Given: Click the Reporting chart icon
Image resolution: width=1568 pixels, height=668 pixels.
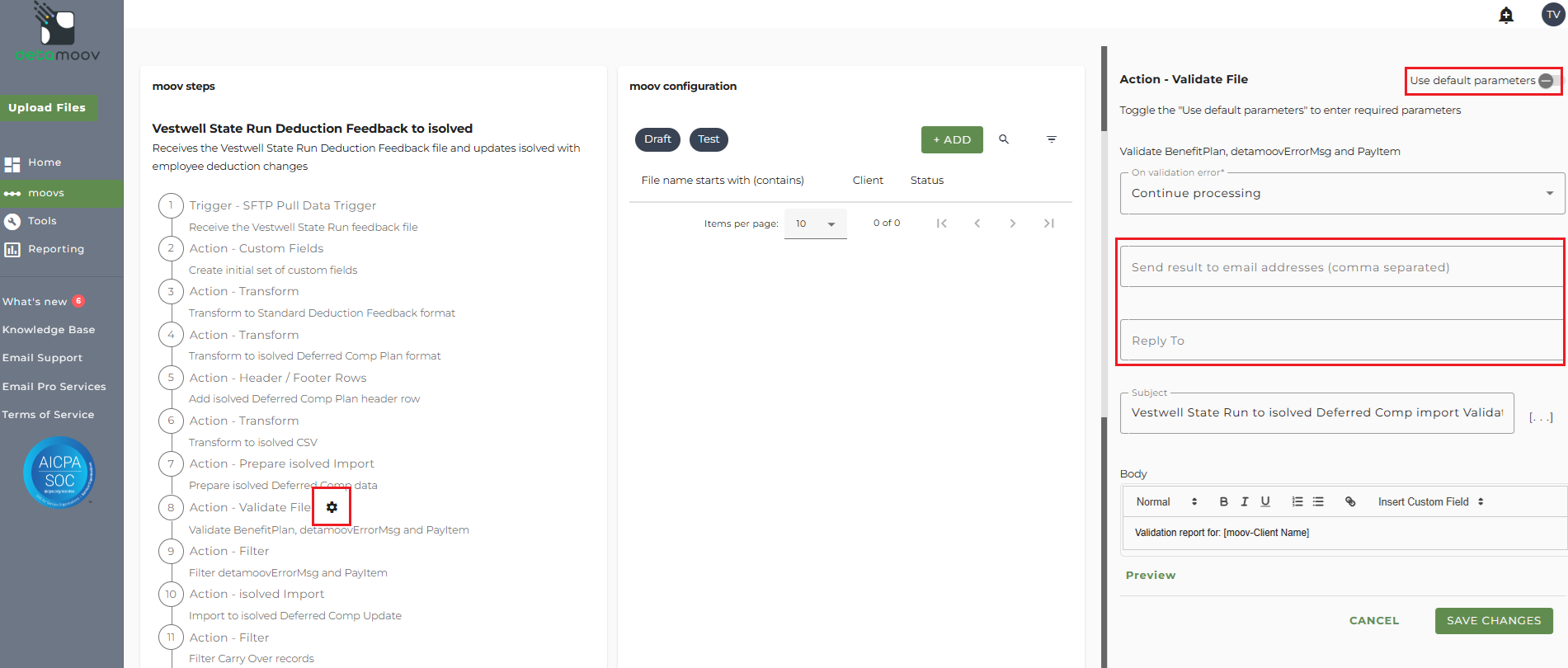Looking at the screenshot, I should pos(12,249).
